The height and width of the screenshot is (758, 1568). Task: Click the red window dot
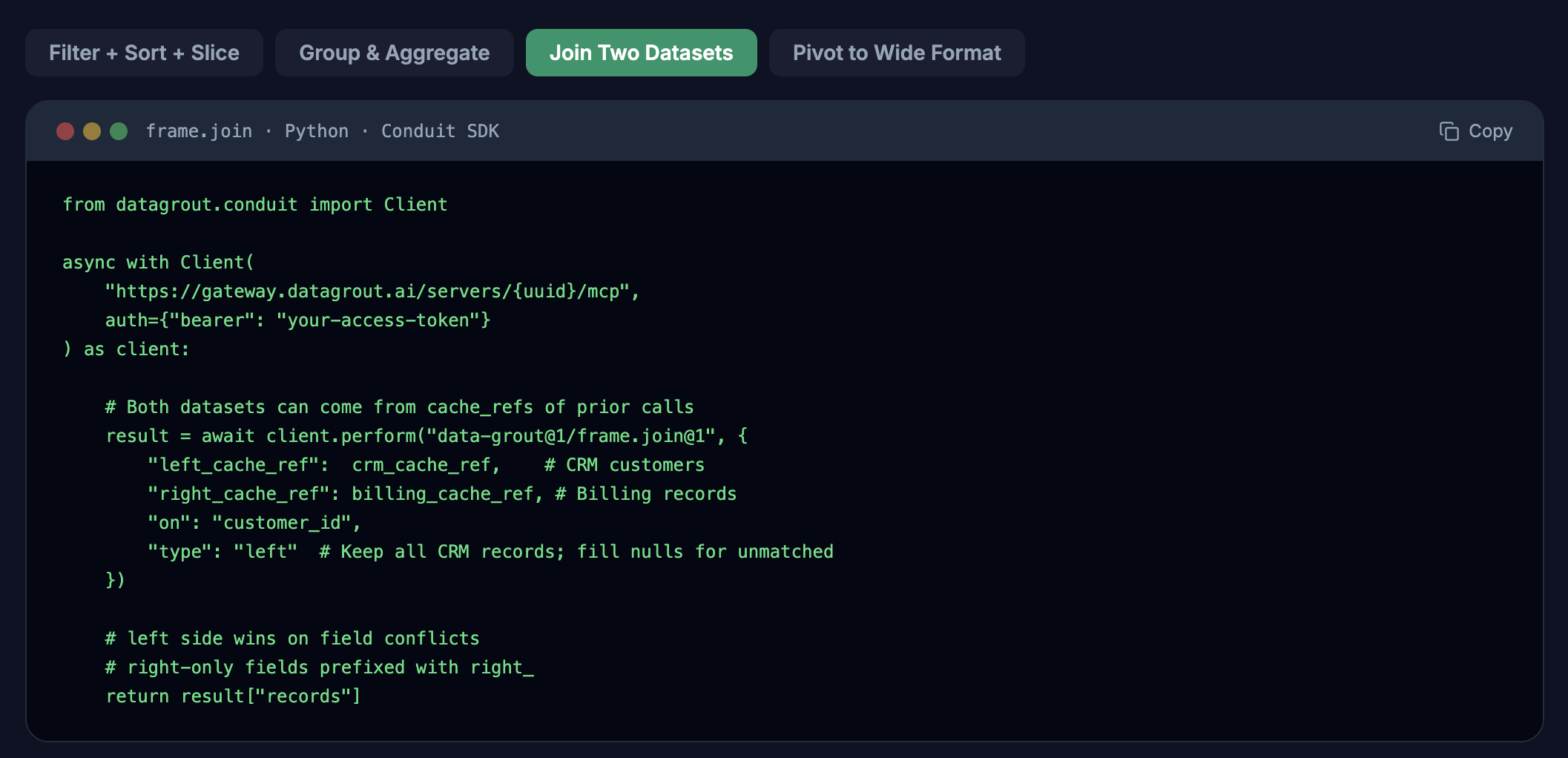[x=65, y=131]
